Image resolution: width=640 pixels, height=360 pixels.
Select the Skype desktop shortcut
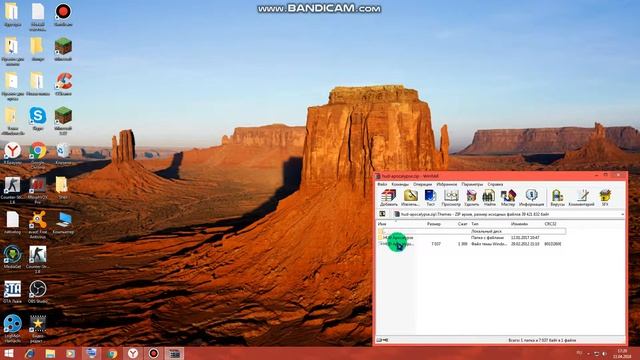[x=38, y=119]
